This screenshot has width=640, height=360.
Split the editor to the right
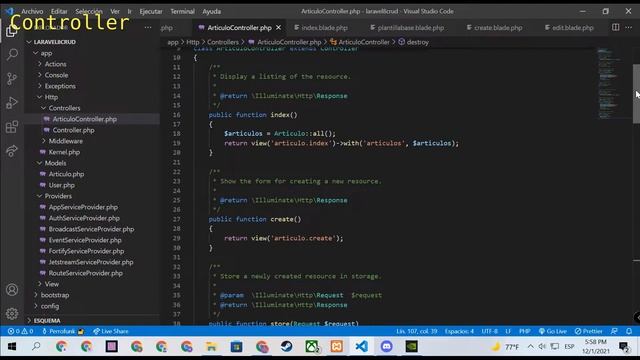616,27
